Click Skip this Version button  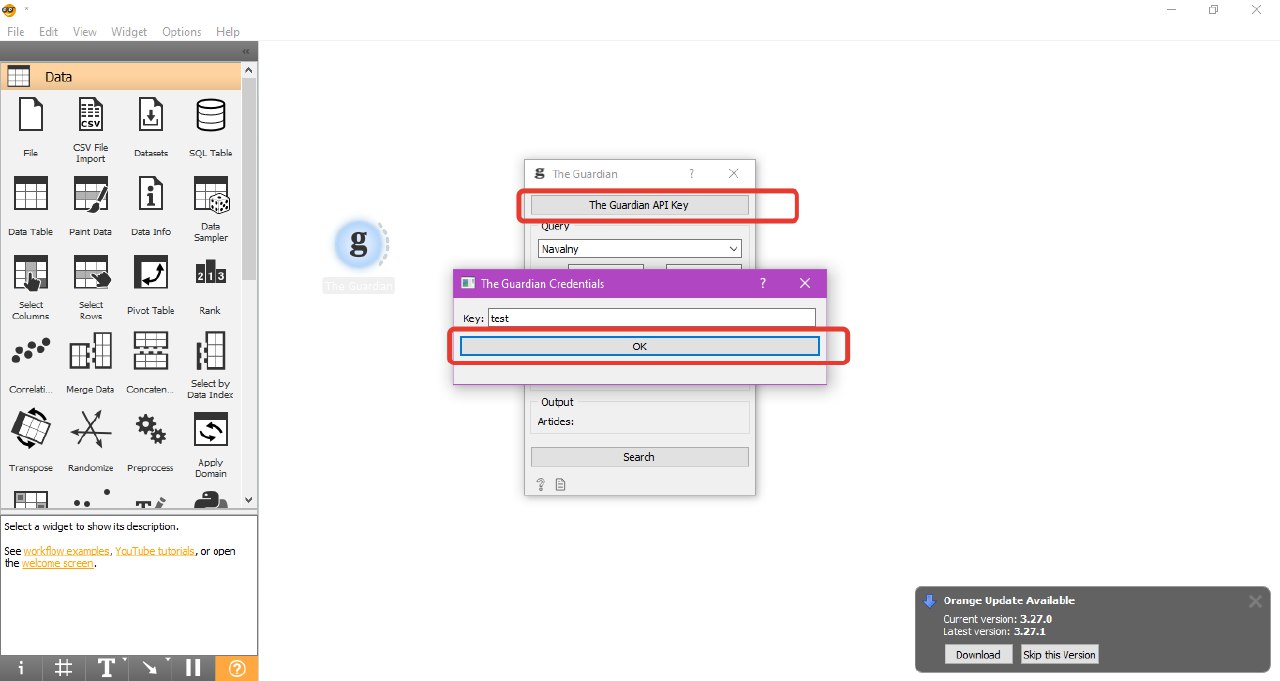point(1059,655)
